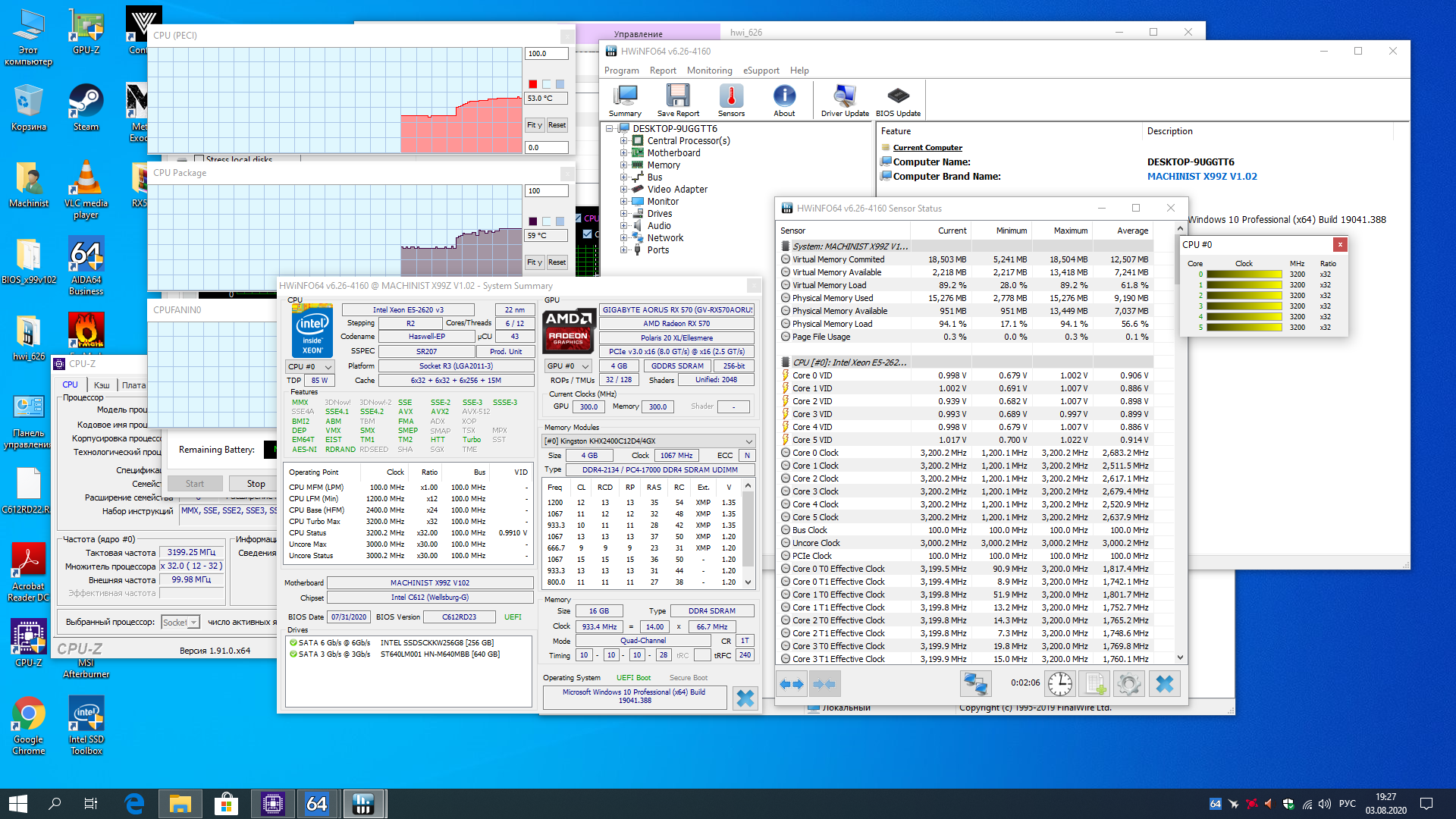Enable Stress local disks checkbox
Viewport: 1456px width, 819px height.
coord(199,159)
